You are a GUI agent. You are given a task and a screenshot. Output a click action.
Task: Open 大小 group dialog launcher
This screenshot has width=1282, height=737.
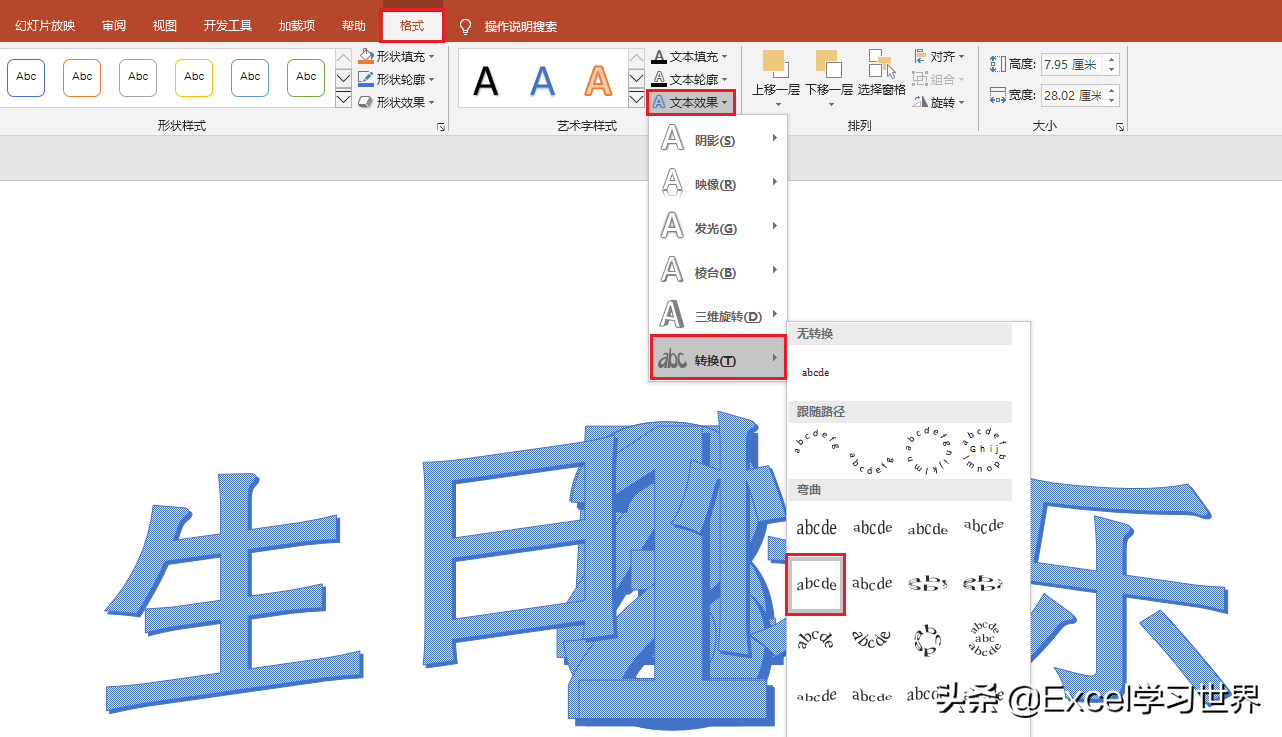1120,127
